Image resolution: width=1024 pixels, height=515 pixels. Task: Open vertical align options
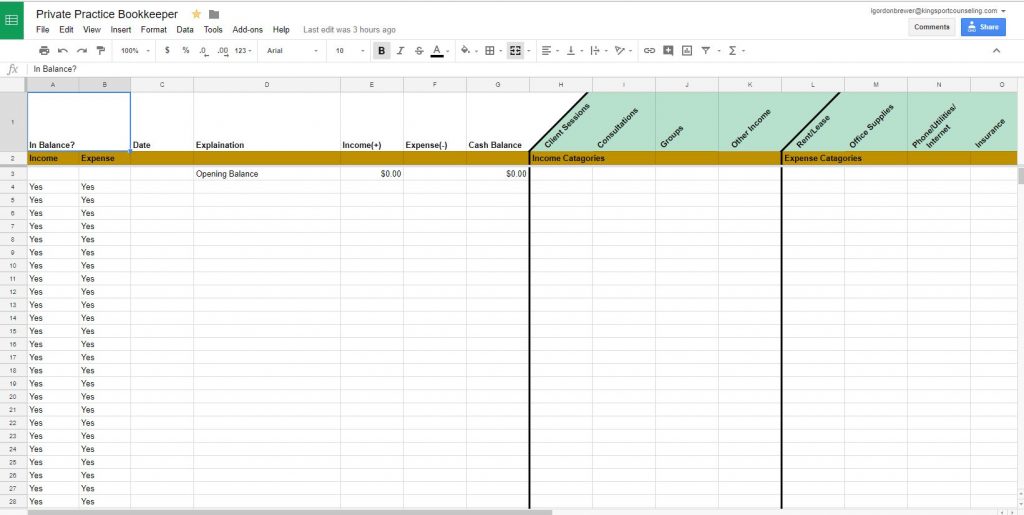(573, 50)
